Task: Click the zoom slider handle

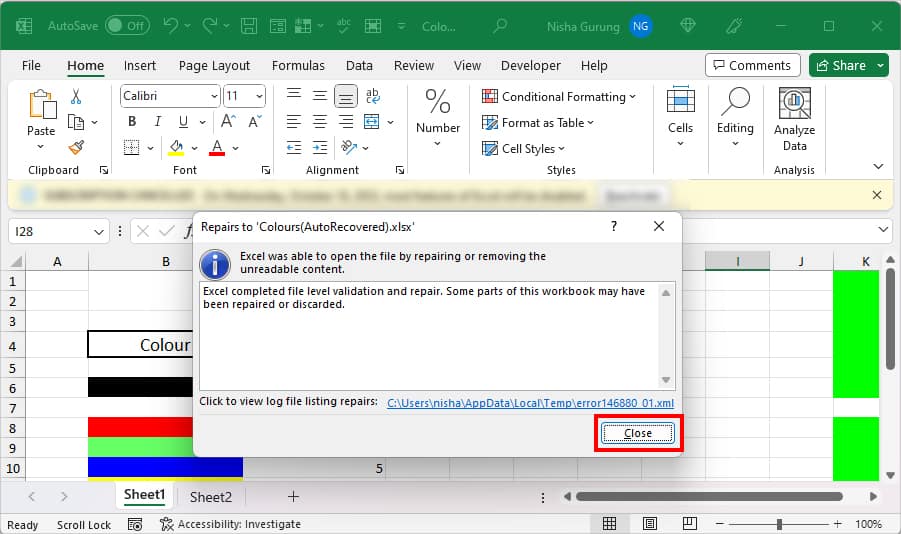Action: pos(779,524)
